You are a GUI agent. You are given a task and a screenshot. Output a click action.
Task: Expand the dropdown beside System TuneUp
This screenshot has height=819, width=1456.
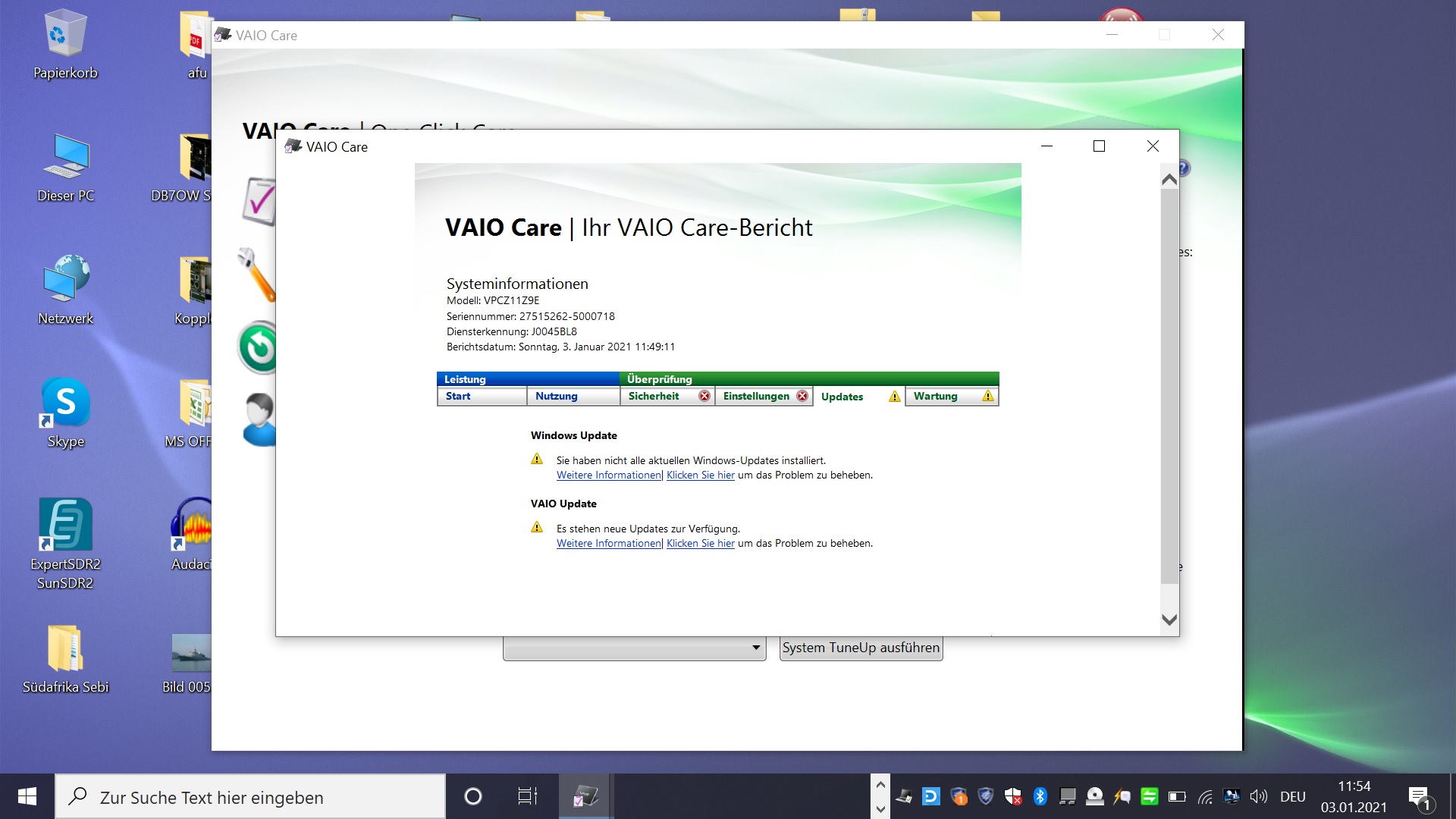755,648
